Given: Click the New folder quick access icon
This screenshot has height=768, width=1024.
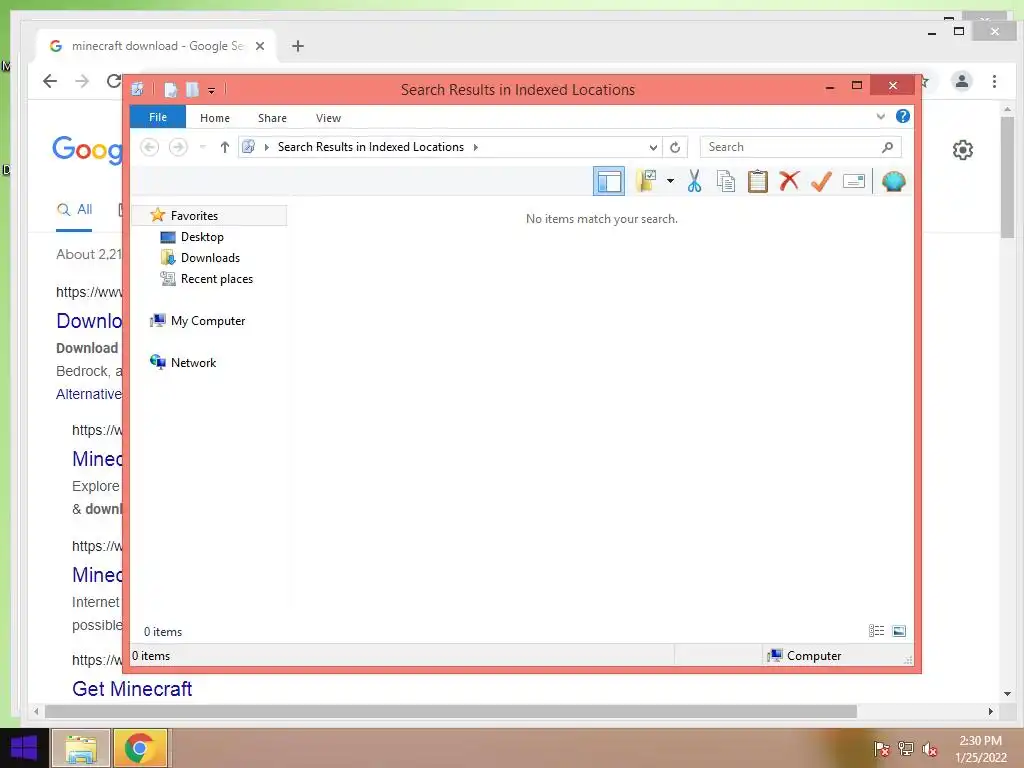Looking at the screenshot, I should click(x=192, y=89).
